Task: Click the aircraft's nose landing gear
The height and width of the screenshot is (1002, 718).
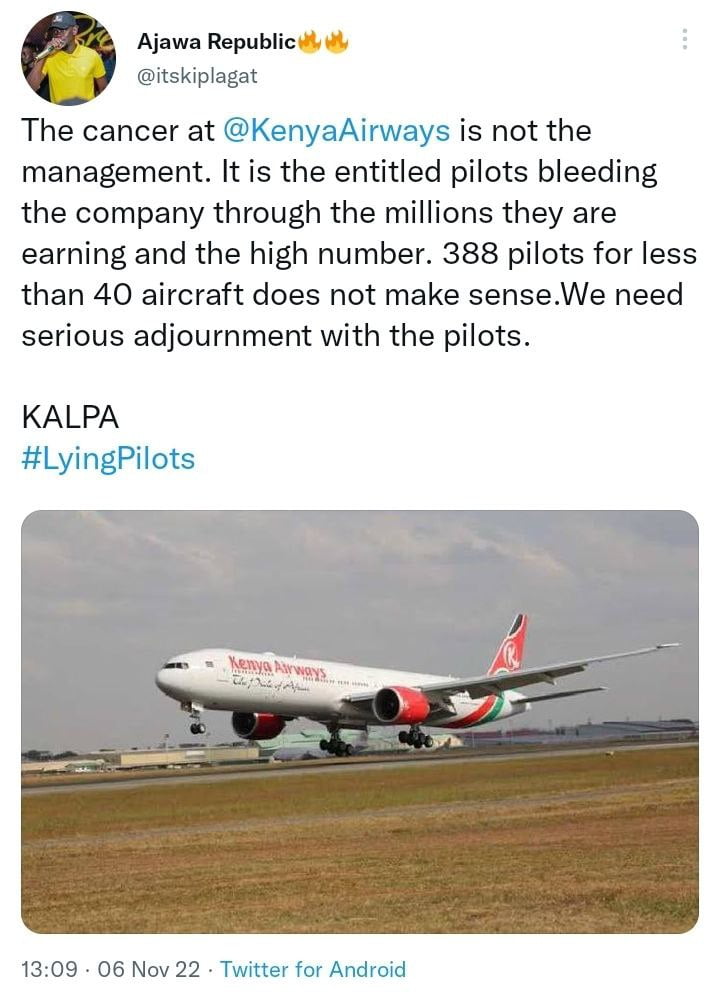Action: pyautogui.click(x=196, y=724)
